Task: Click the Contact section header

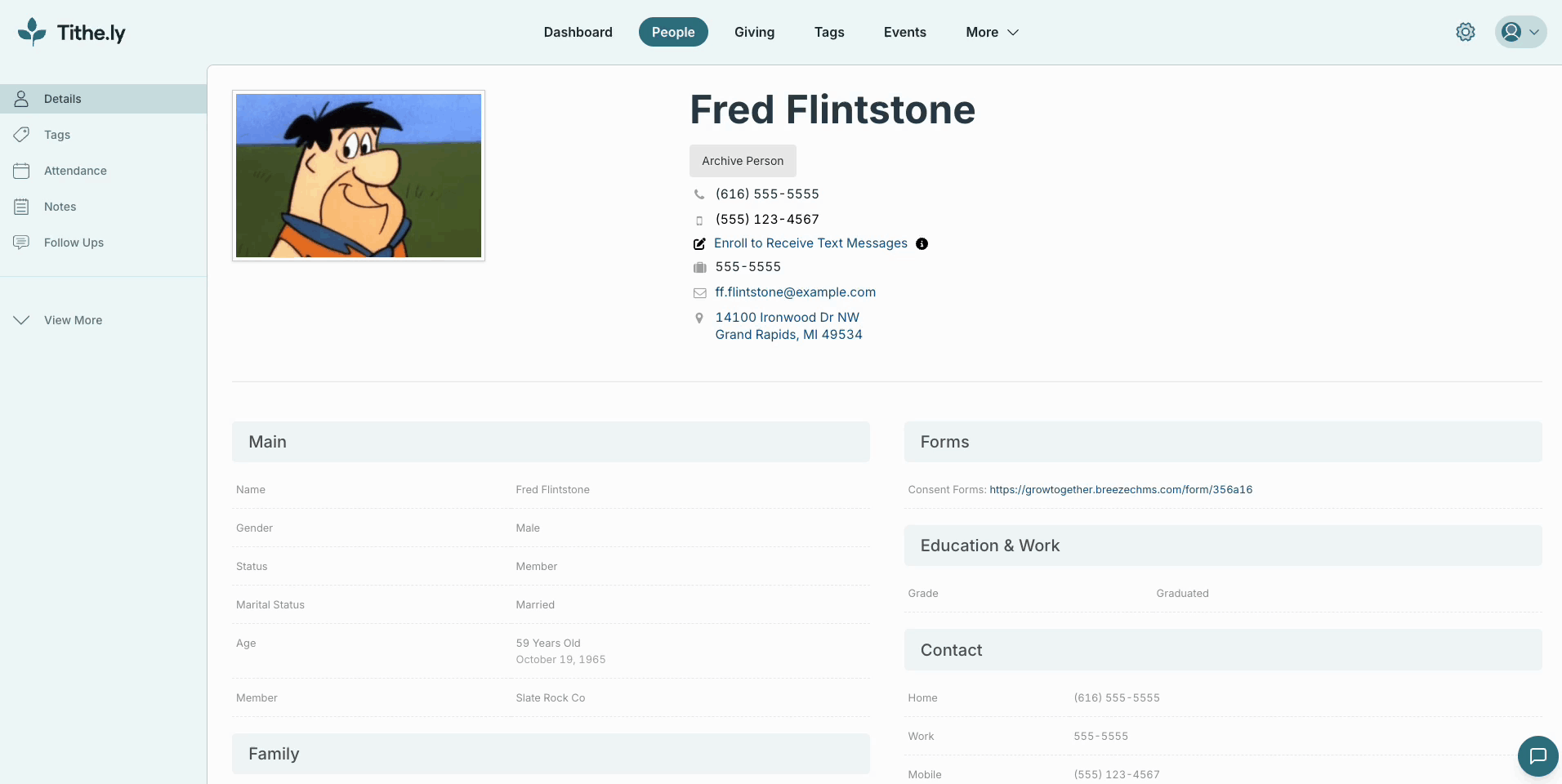Action: point(1223,650)
